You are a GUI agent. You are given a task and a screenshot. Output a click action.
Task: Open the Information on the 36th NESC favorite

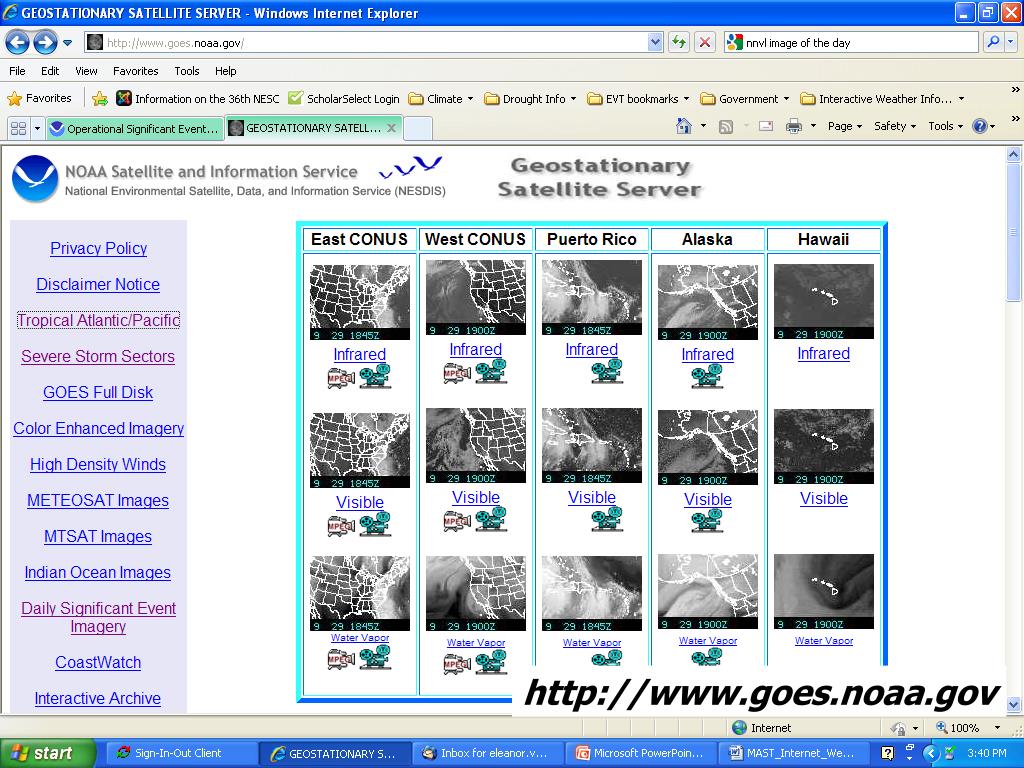pos(198,99)
